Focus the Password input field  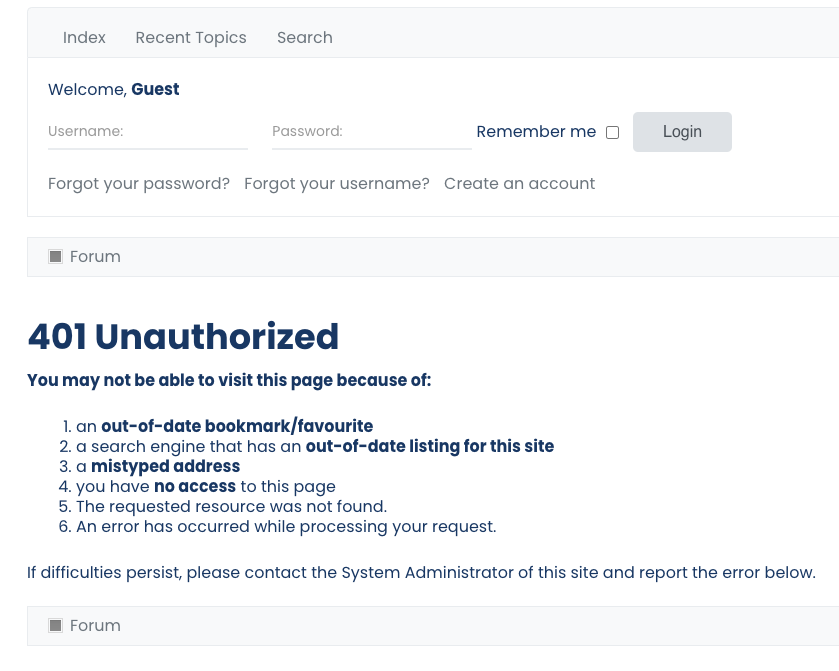pos(372,132)
